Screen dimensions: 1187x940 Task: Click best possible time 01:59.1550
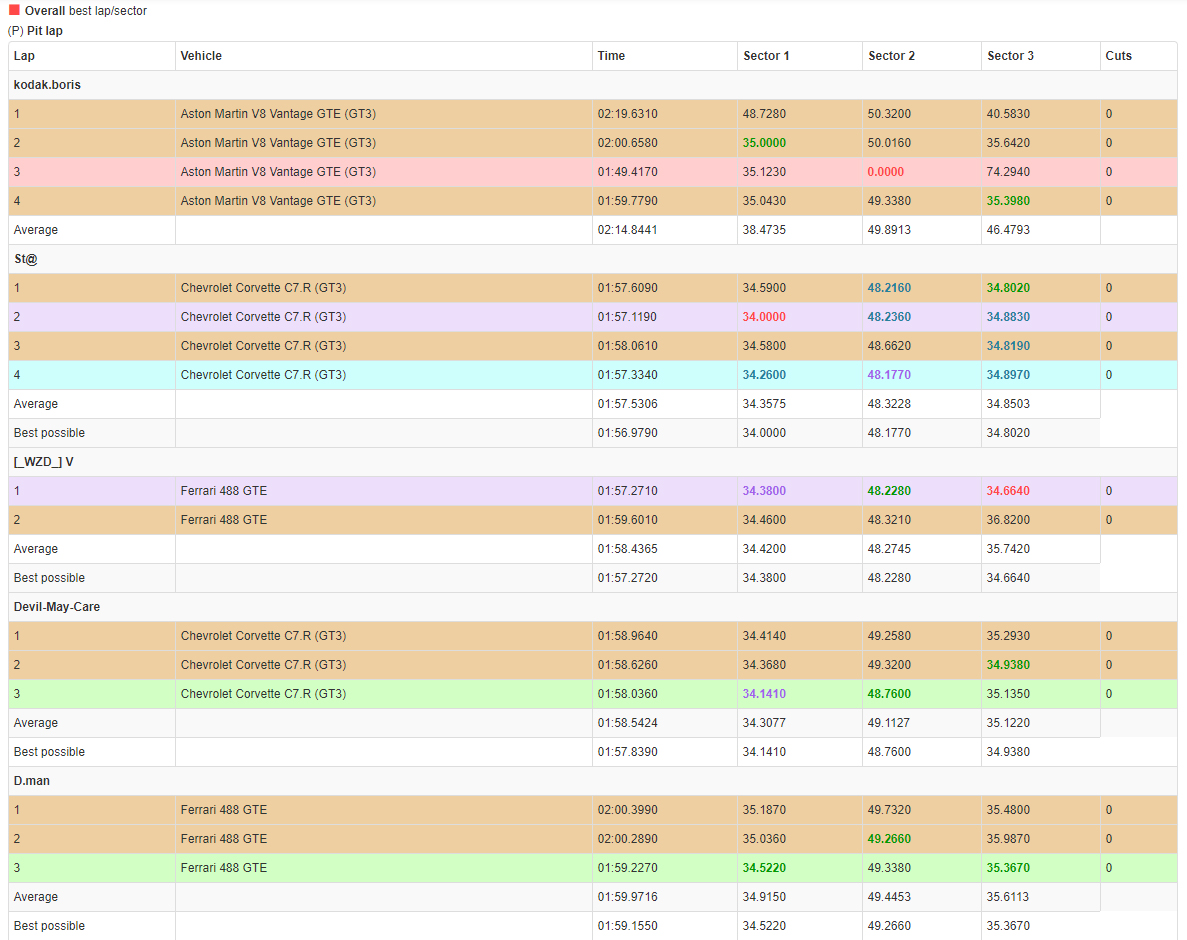628,926
